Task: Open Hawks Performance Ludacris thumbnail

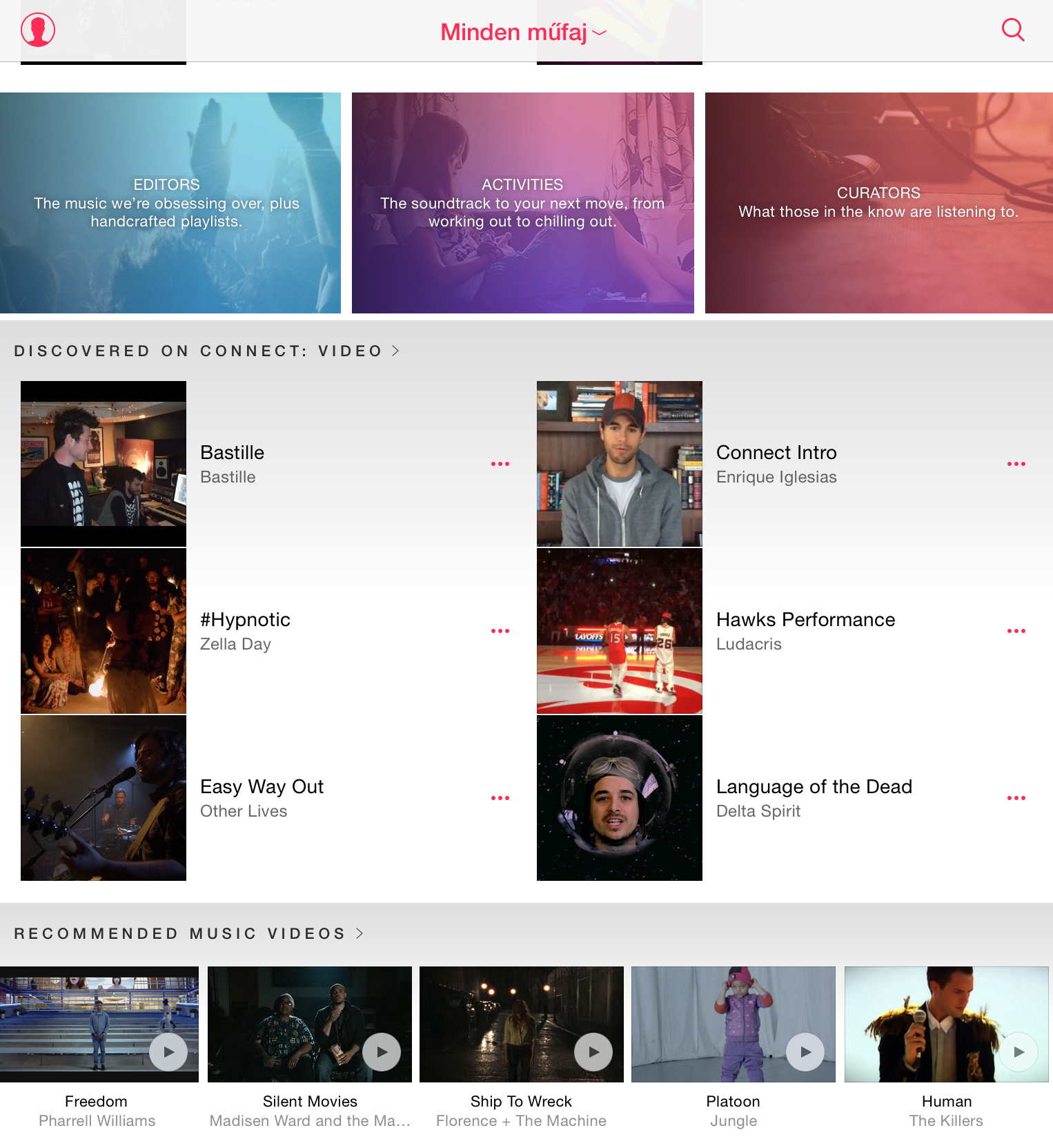Action: click(620, 631)
